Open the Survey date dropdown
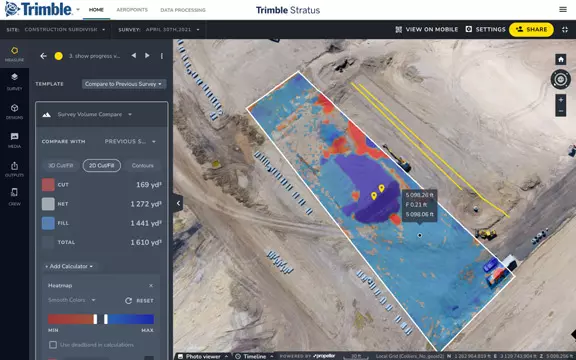Image resolution: width=576 pixels, height=360 pixels. point(173,29)
